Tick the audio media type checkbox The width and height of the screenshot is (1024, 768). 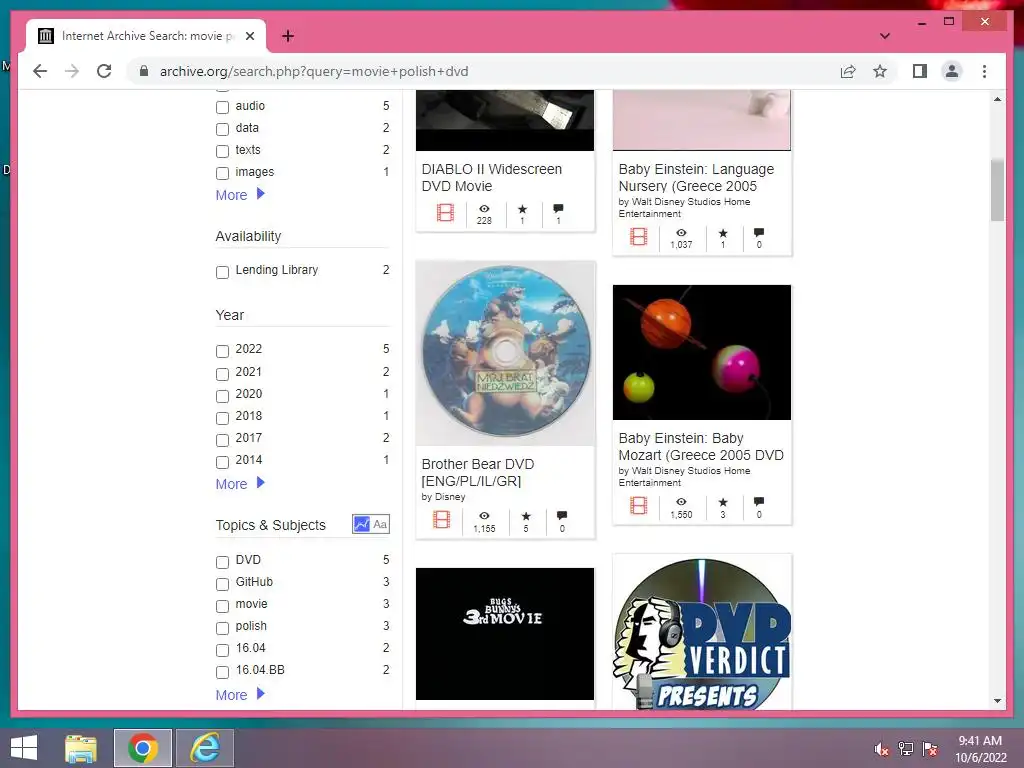[223, 106]
